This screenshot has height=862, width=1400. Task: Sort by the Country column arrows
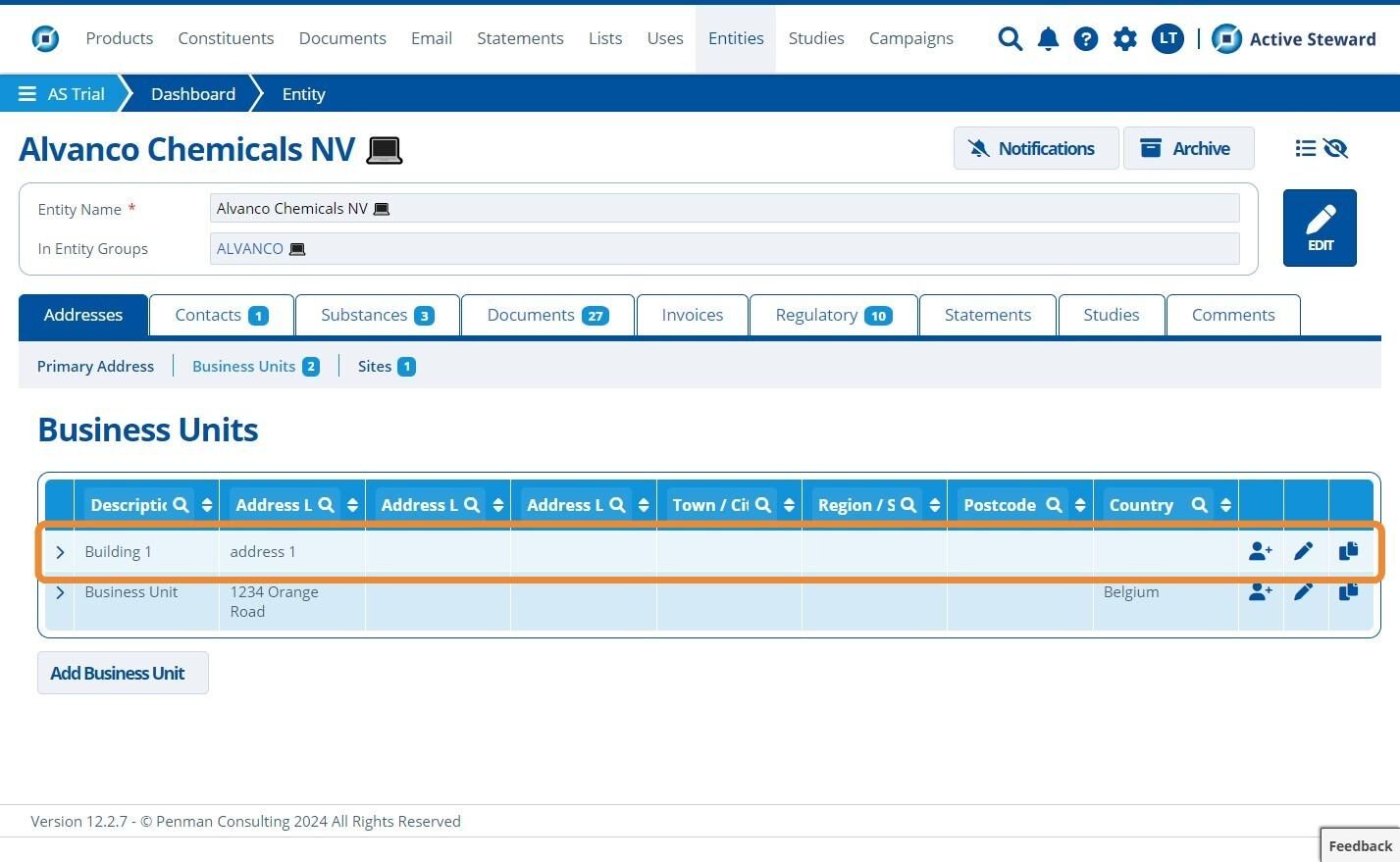point(1225,505)
